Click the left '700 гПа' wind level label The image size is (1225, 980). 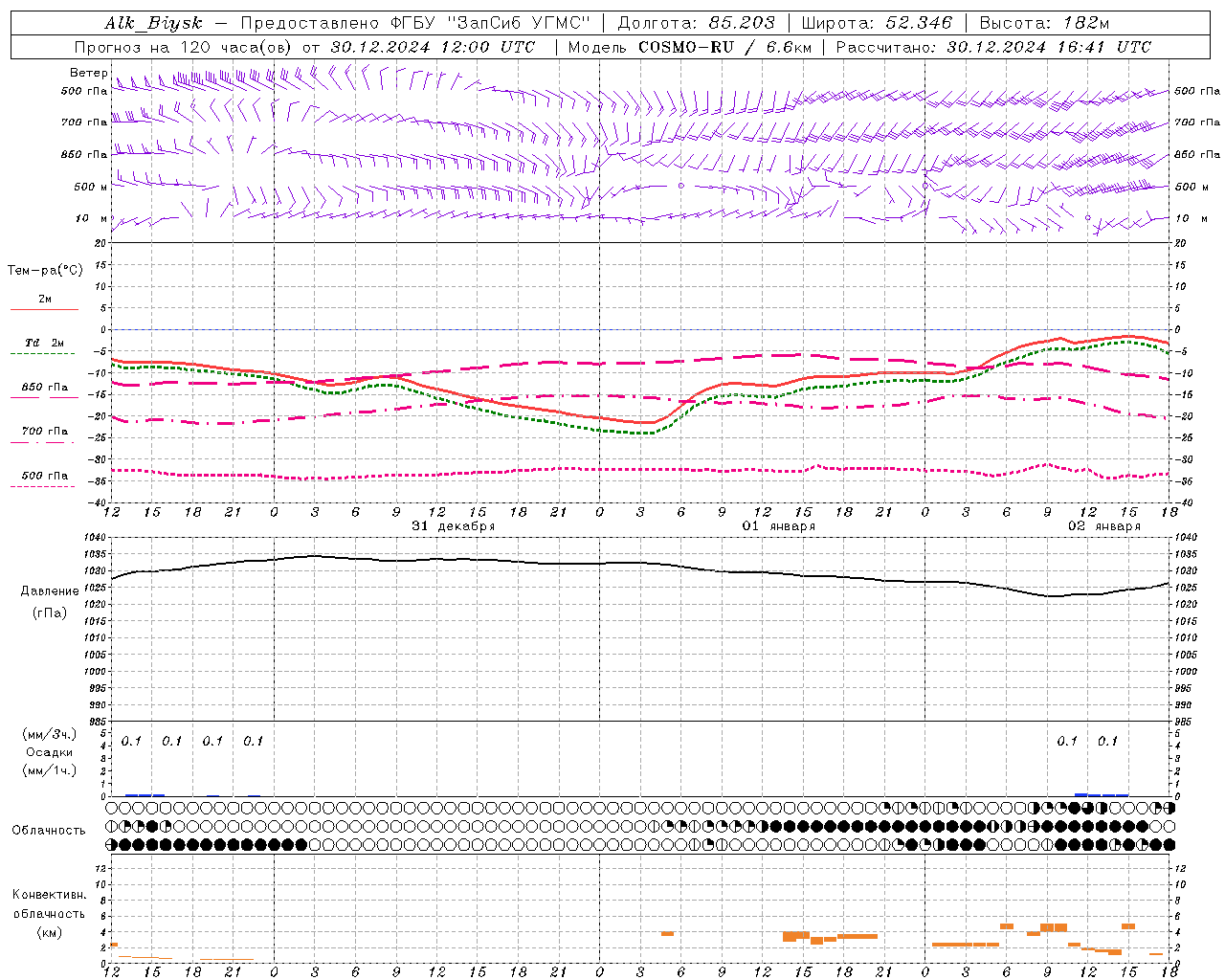tap(84, 122)
